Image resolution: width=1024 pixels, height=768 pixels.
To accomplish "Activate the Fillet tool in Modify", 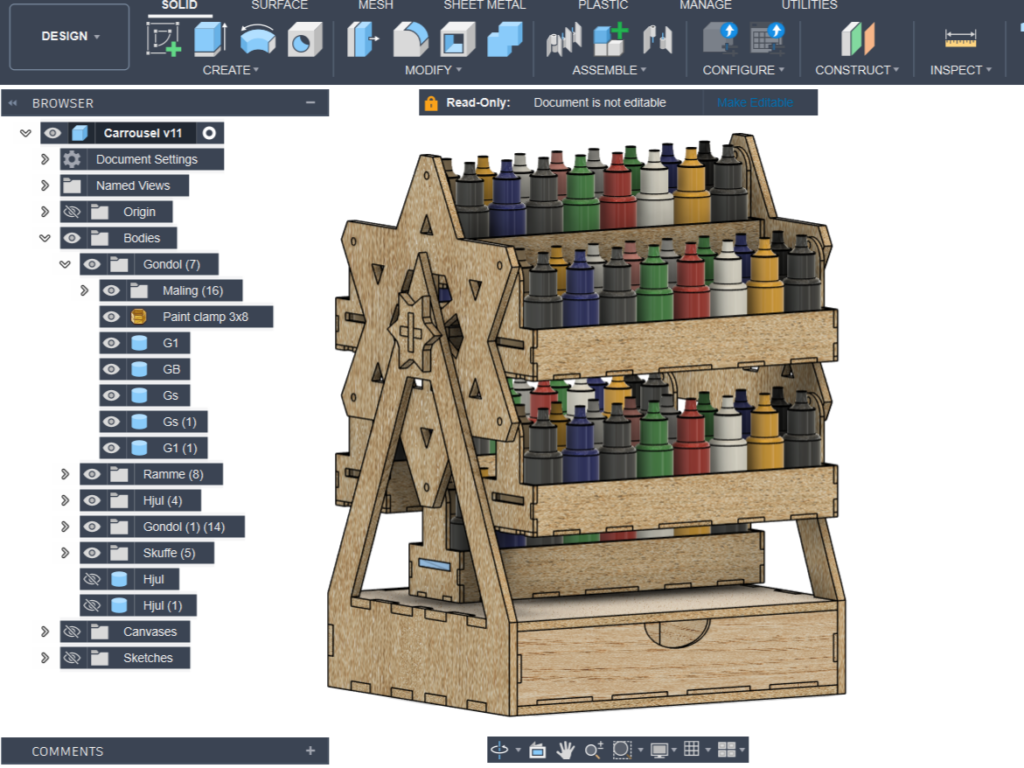I will tap(410, 39).
